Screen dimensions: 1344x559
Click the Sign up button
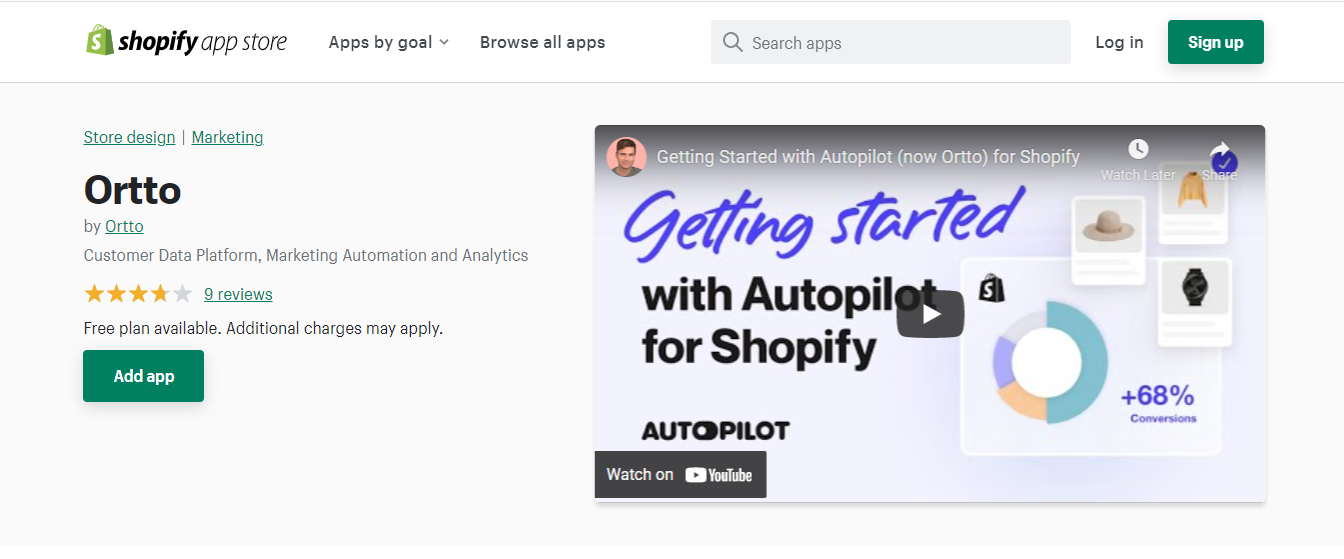coord(1215,42)
